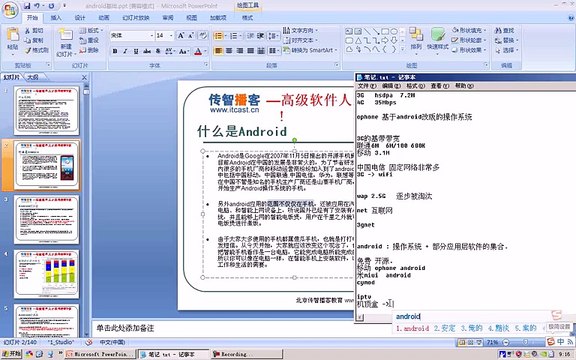Open shape outline (形状轮廓) dropdown
576x360 pixels.
pos(470,40)
